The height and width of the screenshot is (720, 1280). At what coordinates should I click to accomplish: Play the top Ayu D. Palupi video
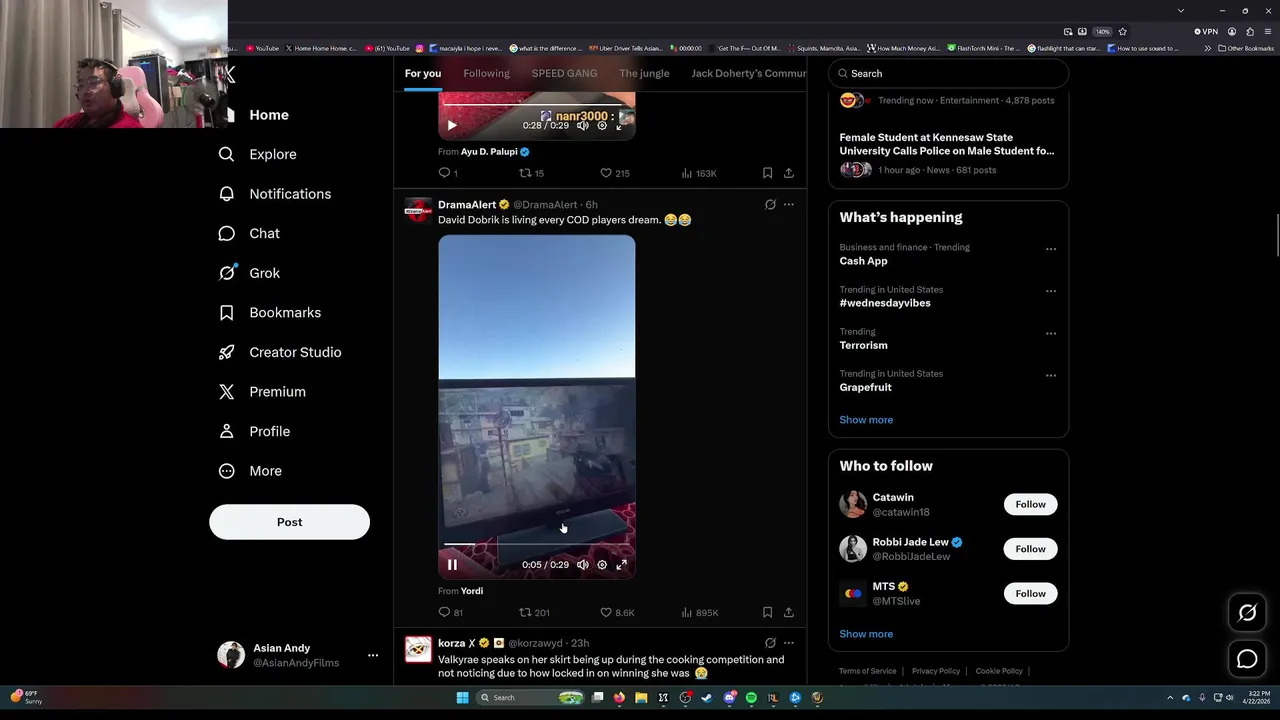pyautogui.click(x=452, y=125)
